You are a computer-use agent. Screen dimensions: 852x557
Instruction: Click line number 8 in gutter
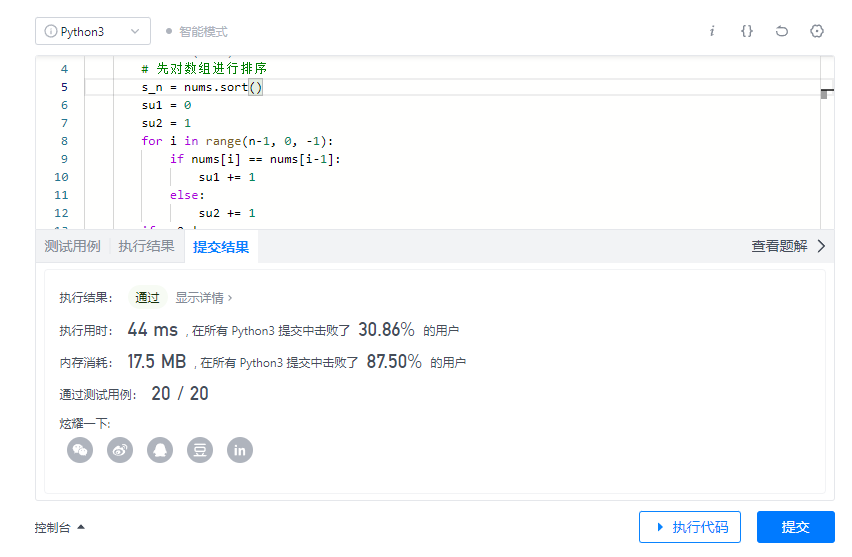(64, 141)
